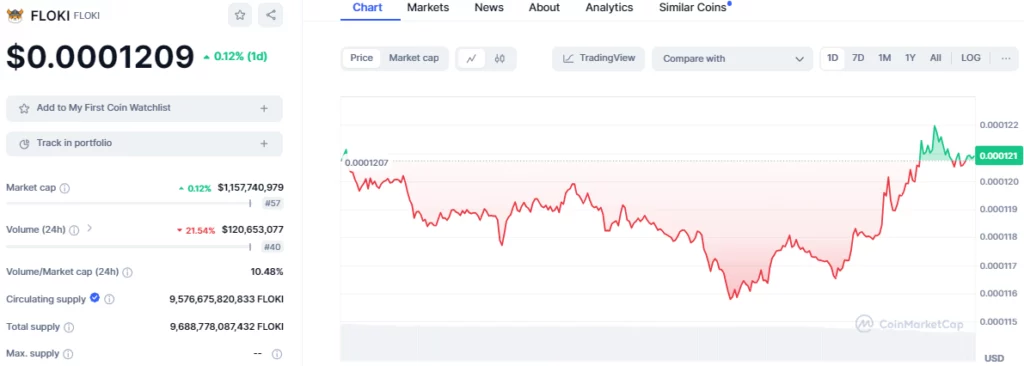Click the info icon right of Max. supply dashes

click(277, 354)
